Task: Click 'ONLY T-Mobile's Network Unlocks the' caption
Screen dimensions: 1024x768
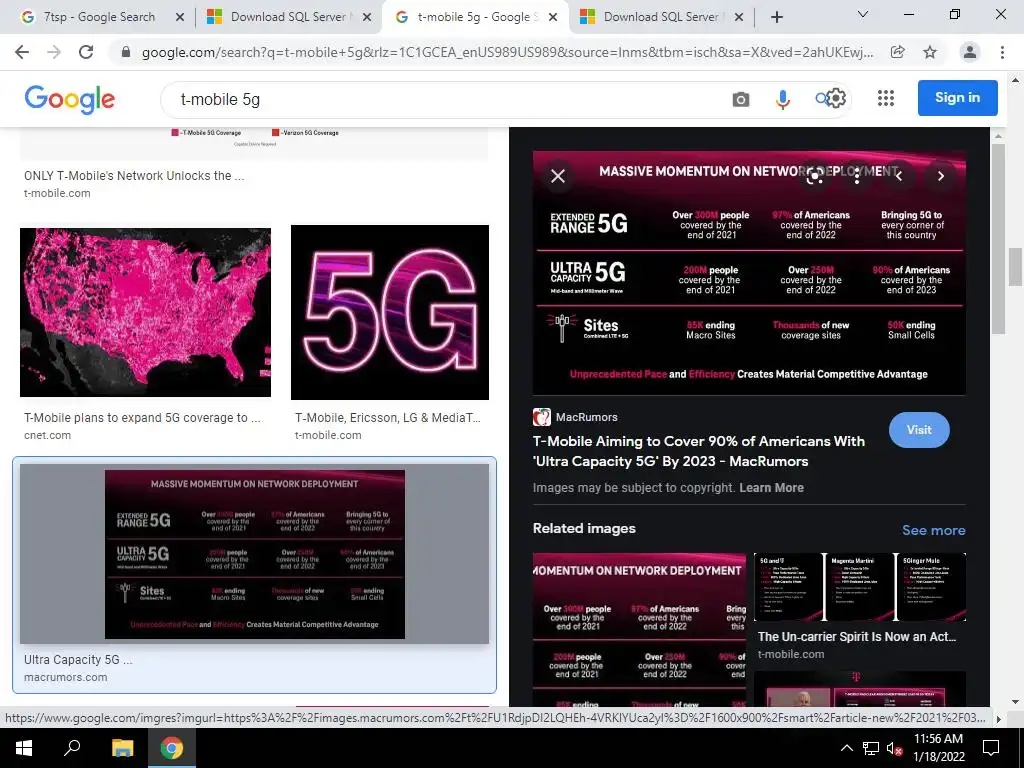Action: 134,176
